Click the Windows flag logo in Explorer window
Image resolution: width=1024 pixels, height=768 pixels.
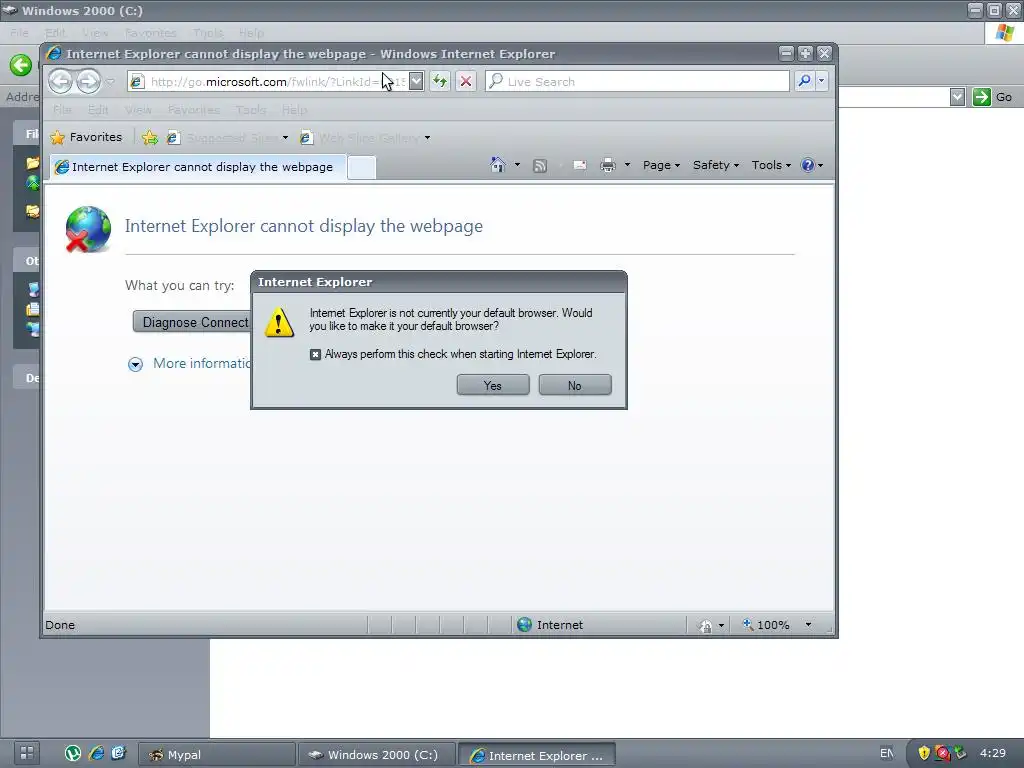tap(1005, 33)
